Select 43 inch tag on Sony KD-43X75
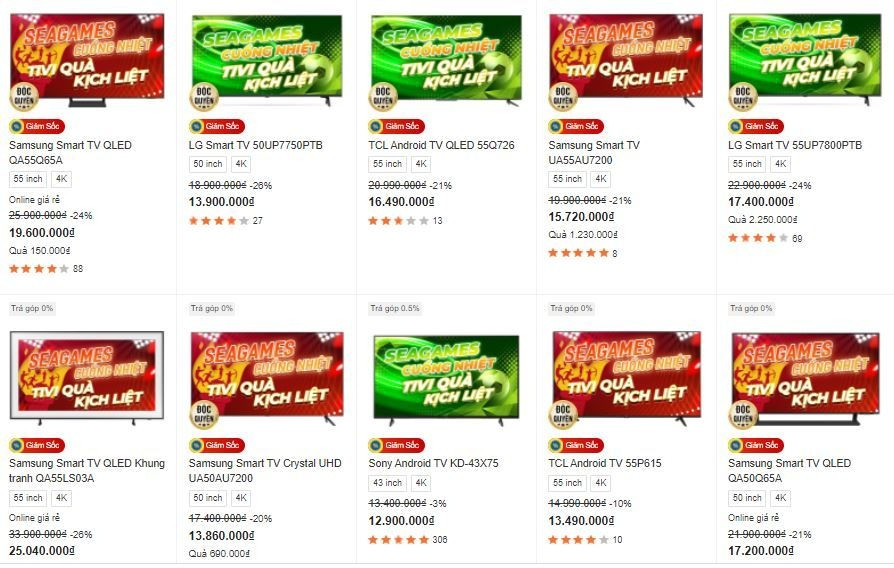Viewport: 894px width, 568px height. pyautogui.click(x=387, y=483)
